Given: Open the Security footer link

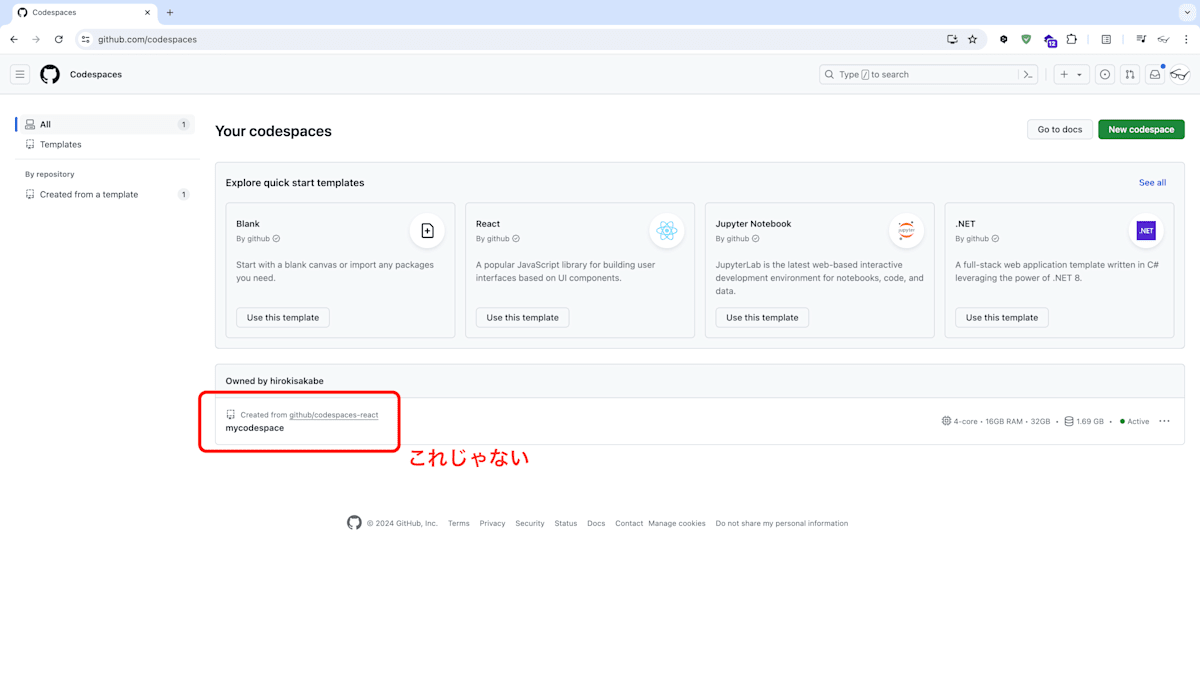Looking at the screenshot, I should point(530,523).
